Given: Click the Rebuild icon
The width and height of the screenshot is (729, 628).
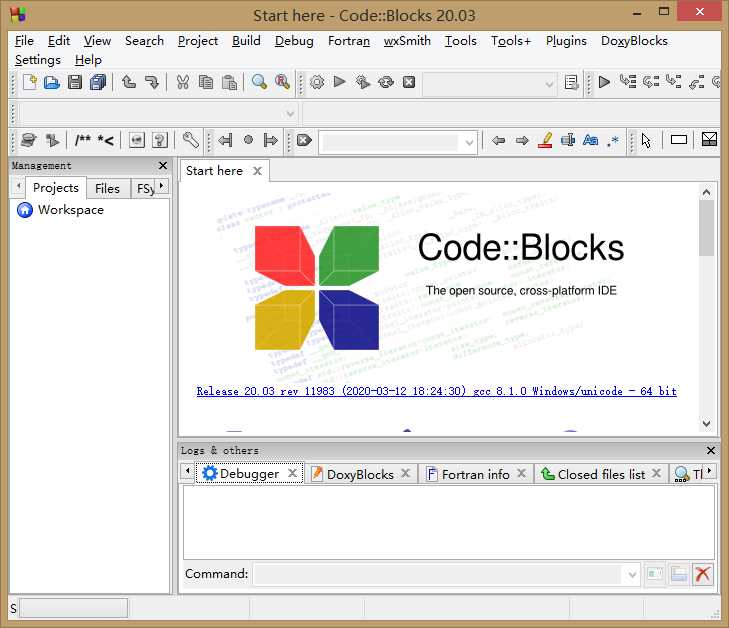Looking at the screenshot, I should pos(386,82).
